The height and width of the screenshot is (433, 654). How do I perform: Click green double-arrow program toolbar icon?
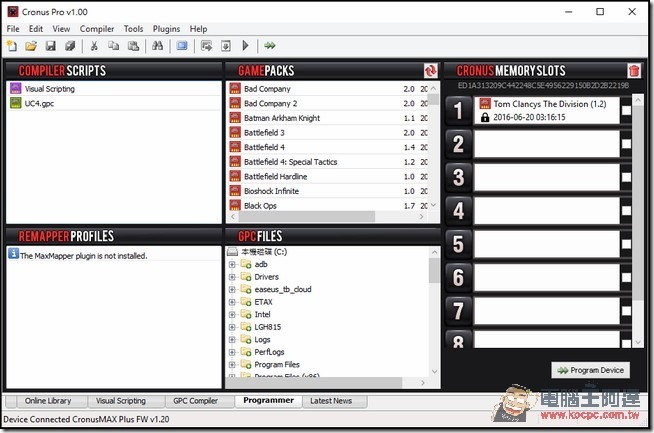click(270, 45)
